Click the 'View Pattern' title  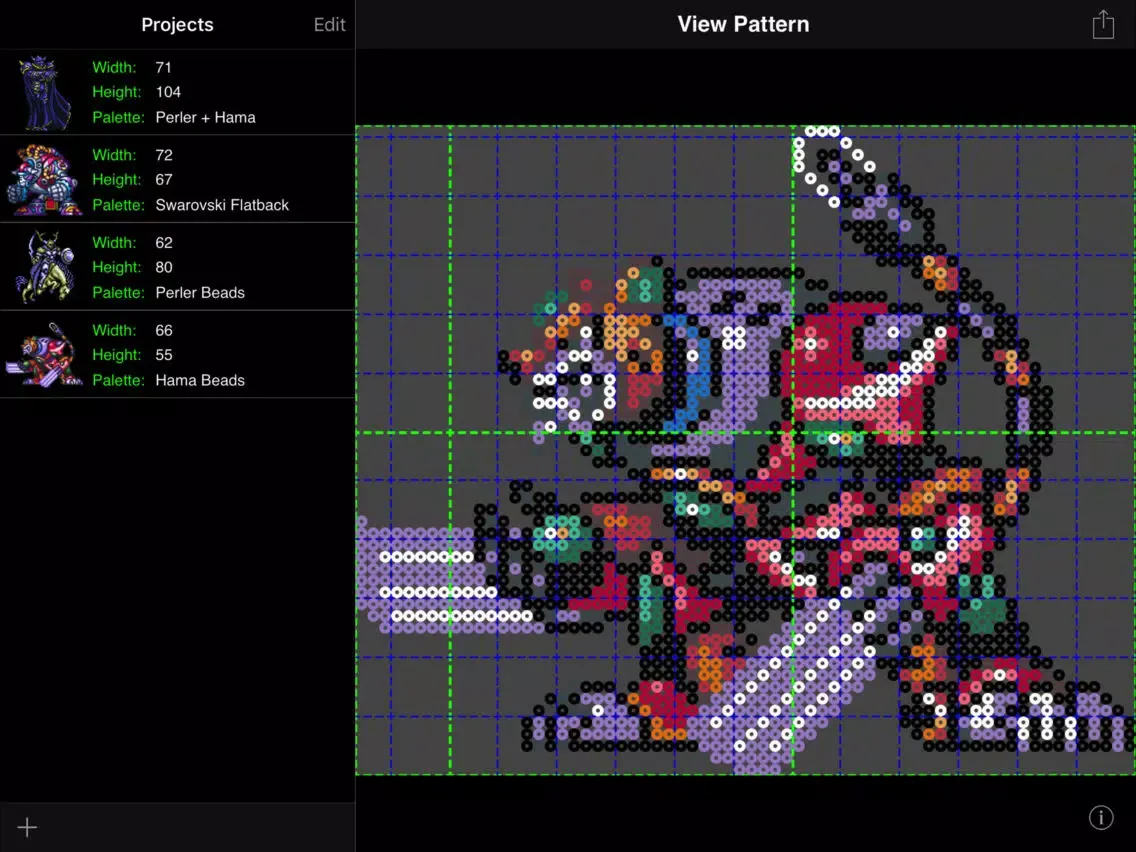click(743, 24)
